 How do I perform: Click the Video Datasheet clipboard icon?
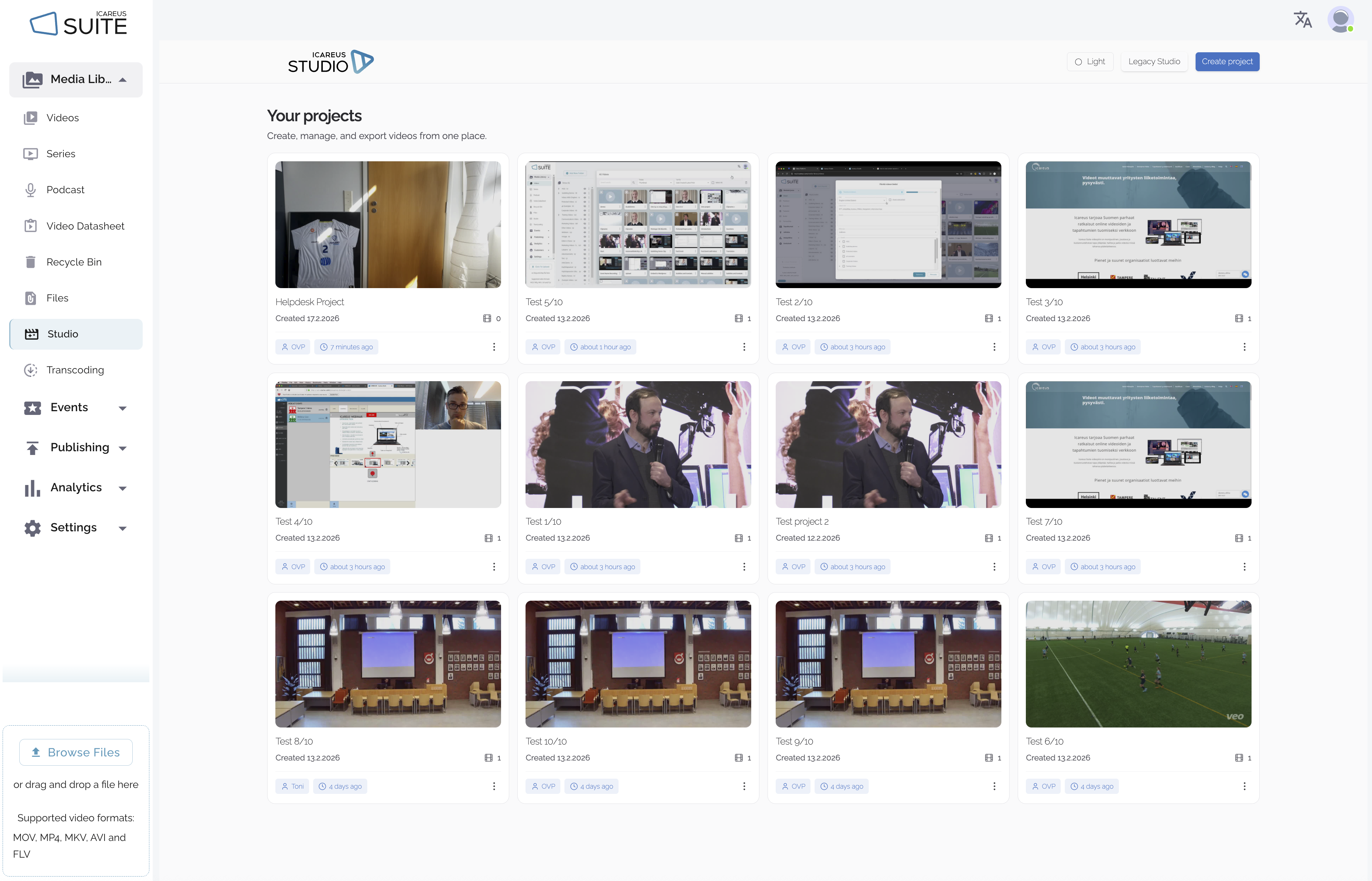click(31, 226)
